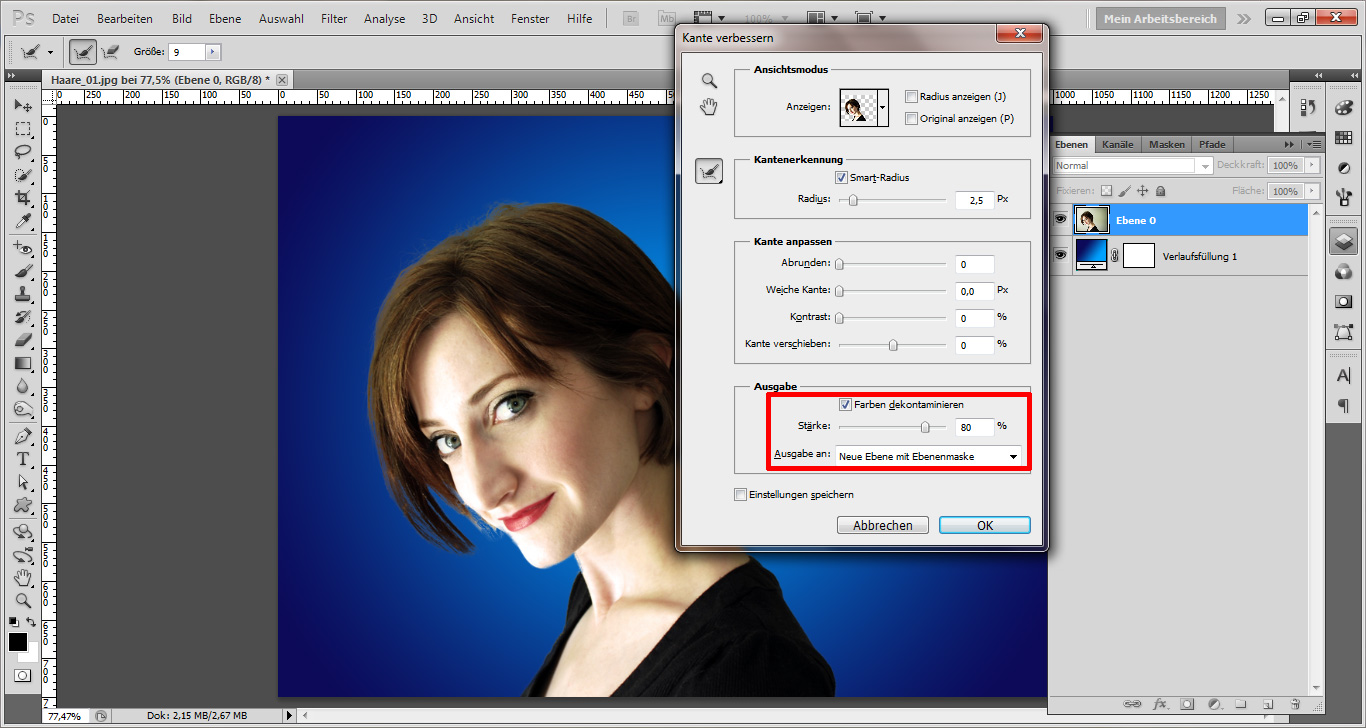The width and height of the screenshot is (1366, 728).
Task: Open the Anzeigen view mode dropdown
Action: point(883,108)
